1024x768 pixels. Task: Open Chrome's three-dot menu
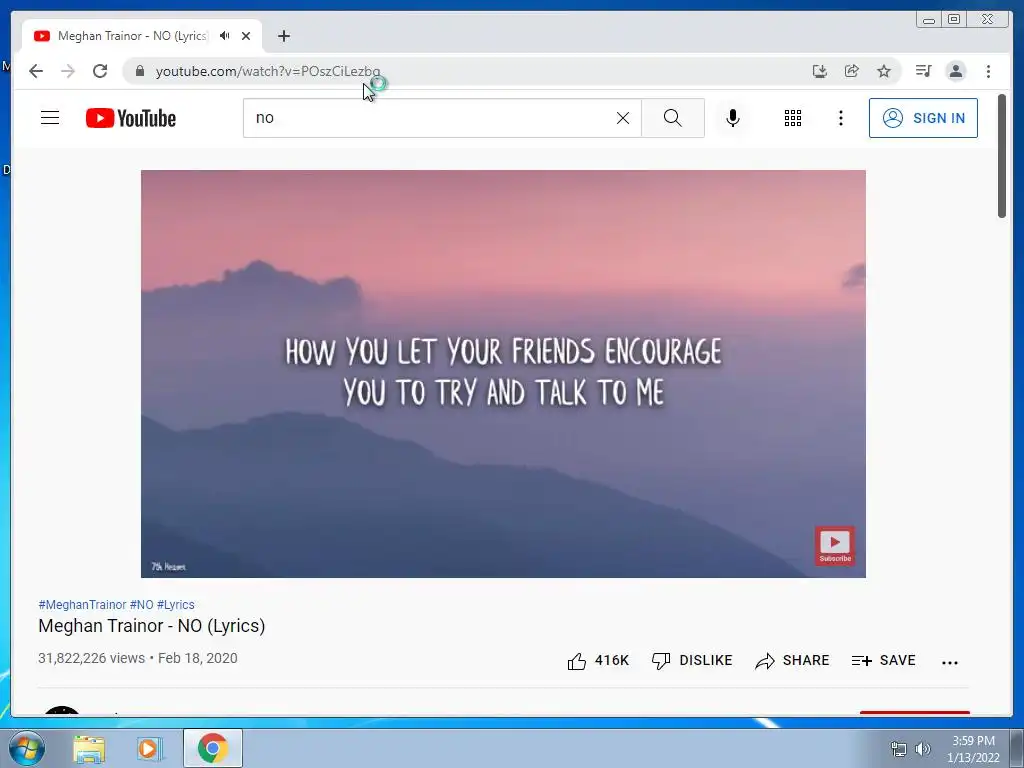pos(989,71)
